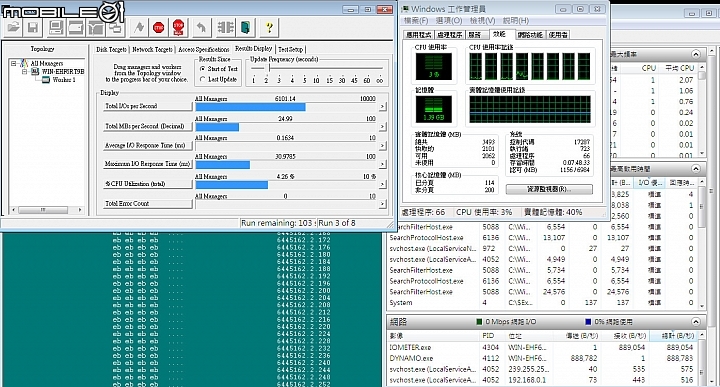The width and height of the screenshot is (720, 387).
Task: Select the Last Update radio button
Action: tap(202, 79)
